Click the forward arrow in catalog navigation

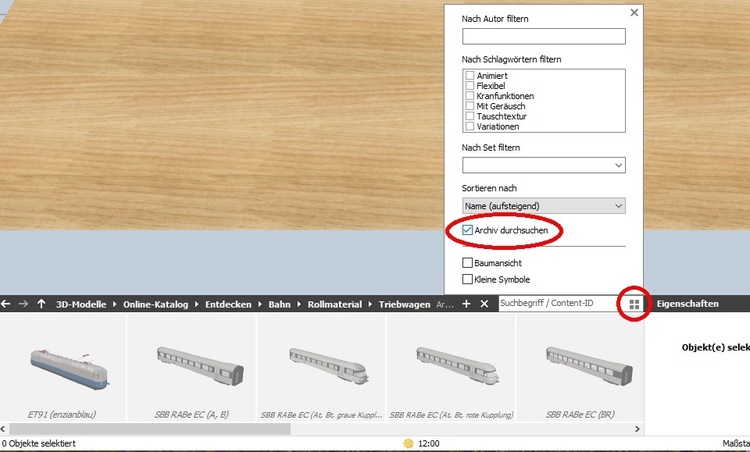click(23, 304)
